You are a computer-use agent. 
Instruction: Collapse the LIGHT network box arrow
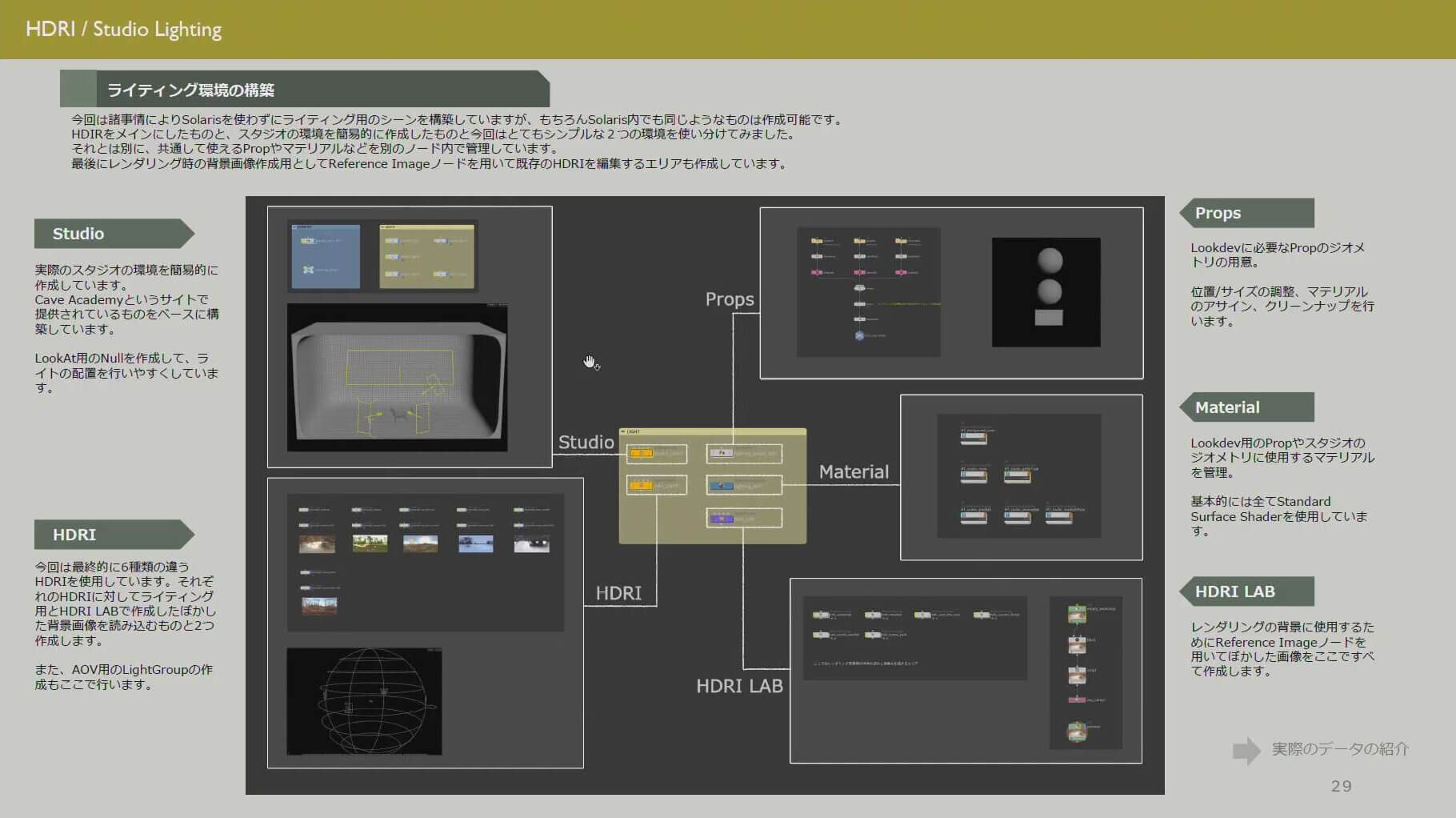624,432
